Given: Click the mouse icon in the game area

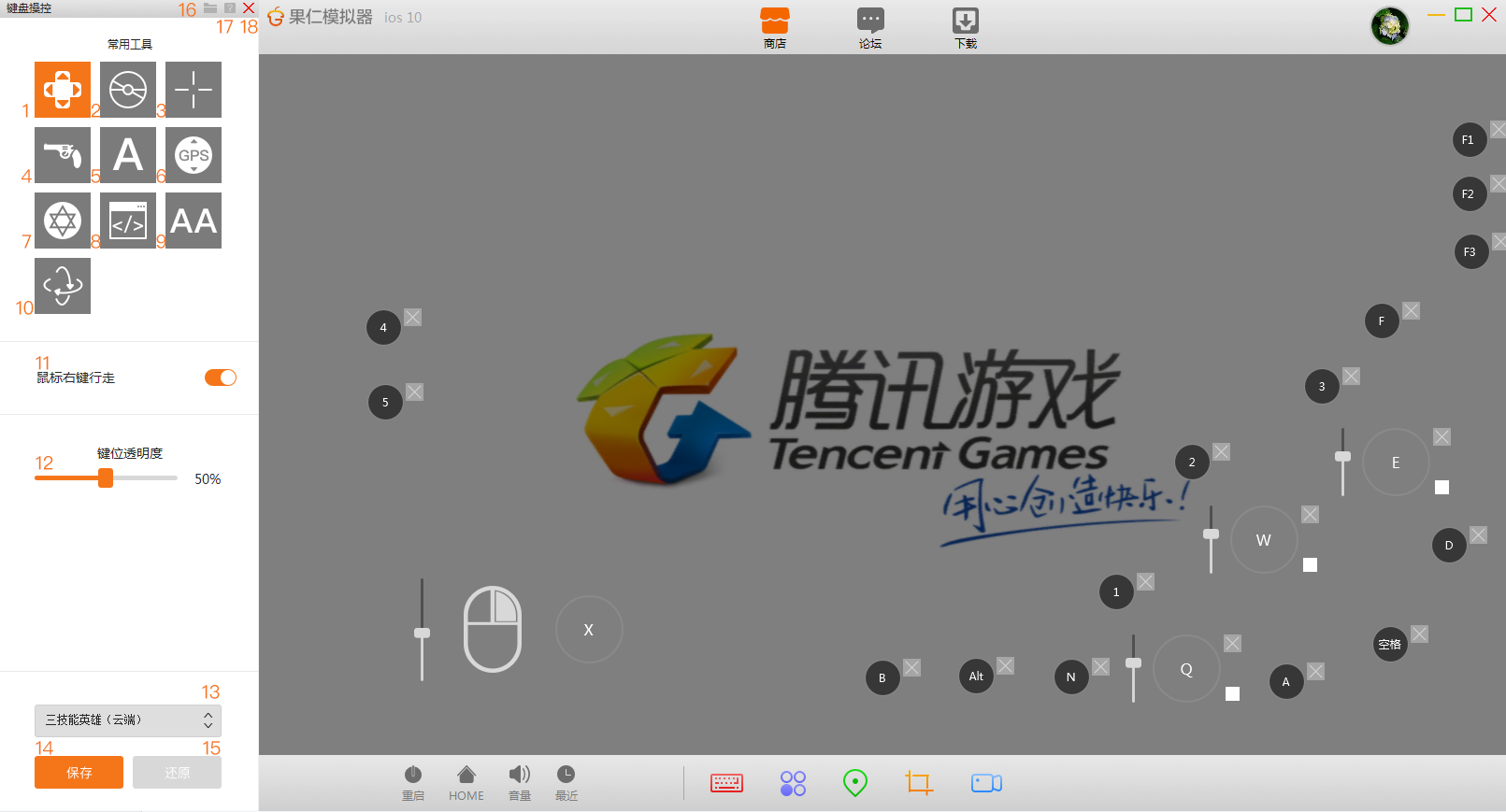Looking at the screenshot, I should [493, 629].
